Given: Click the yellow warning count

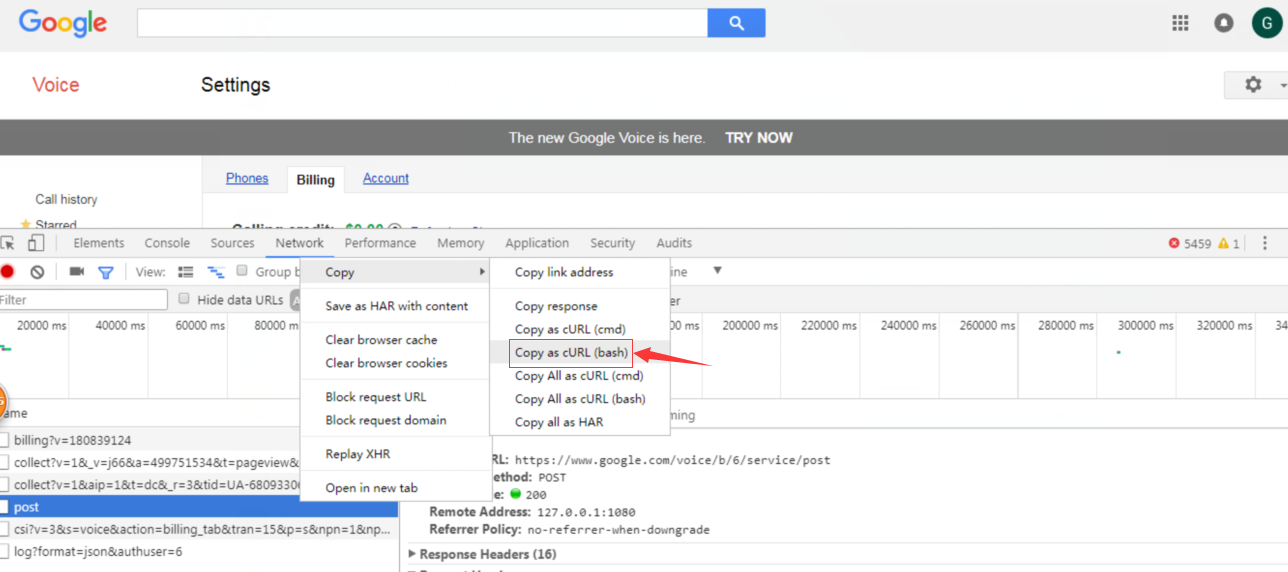Looking at the screenshot, I should click(1229, 243).
